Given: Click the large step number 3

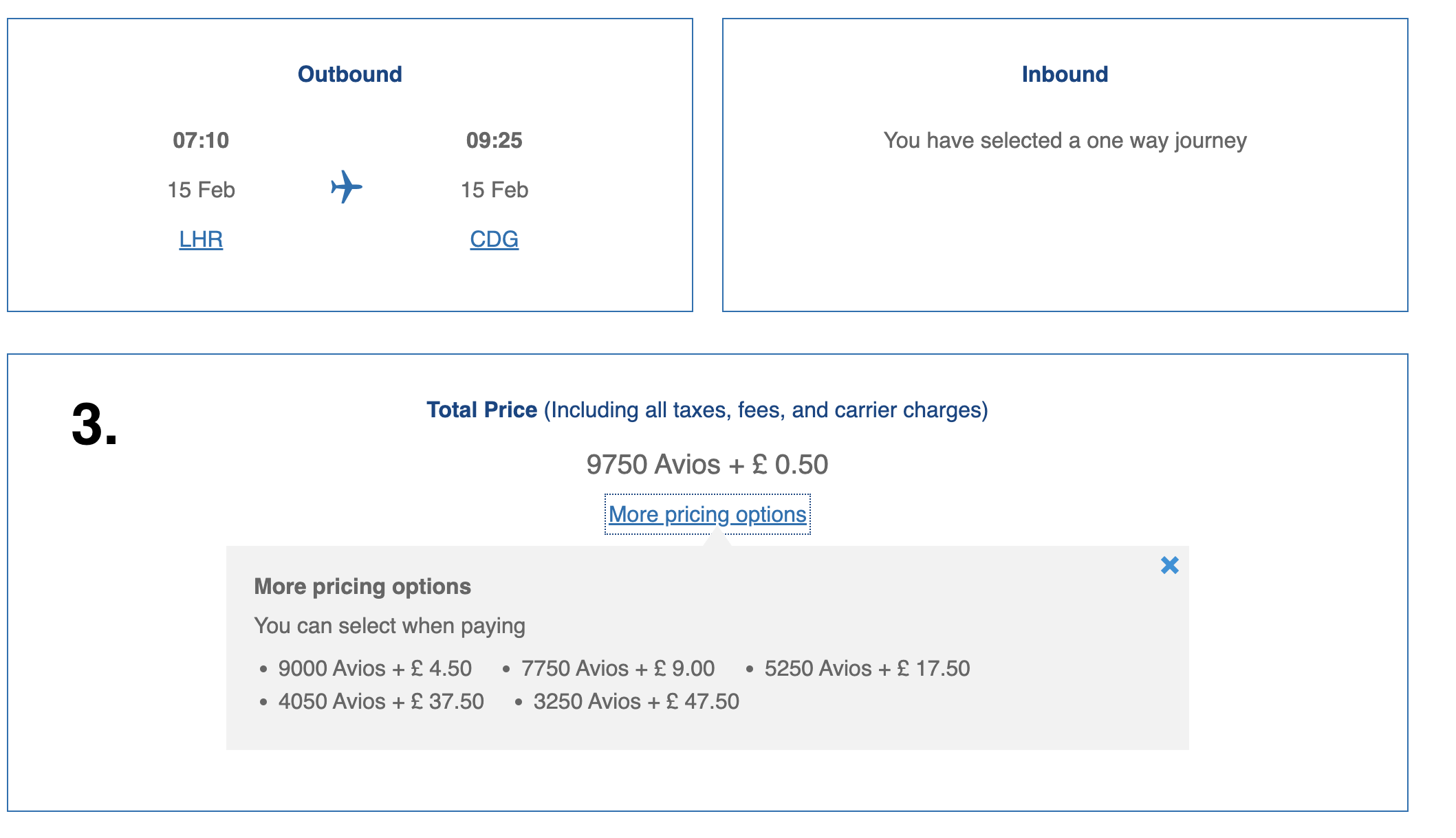Looking at the screenshot, I should point(94,425).
